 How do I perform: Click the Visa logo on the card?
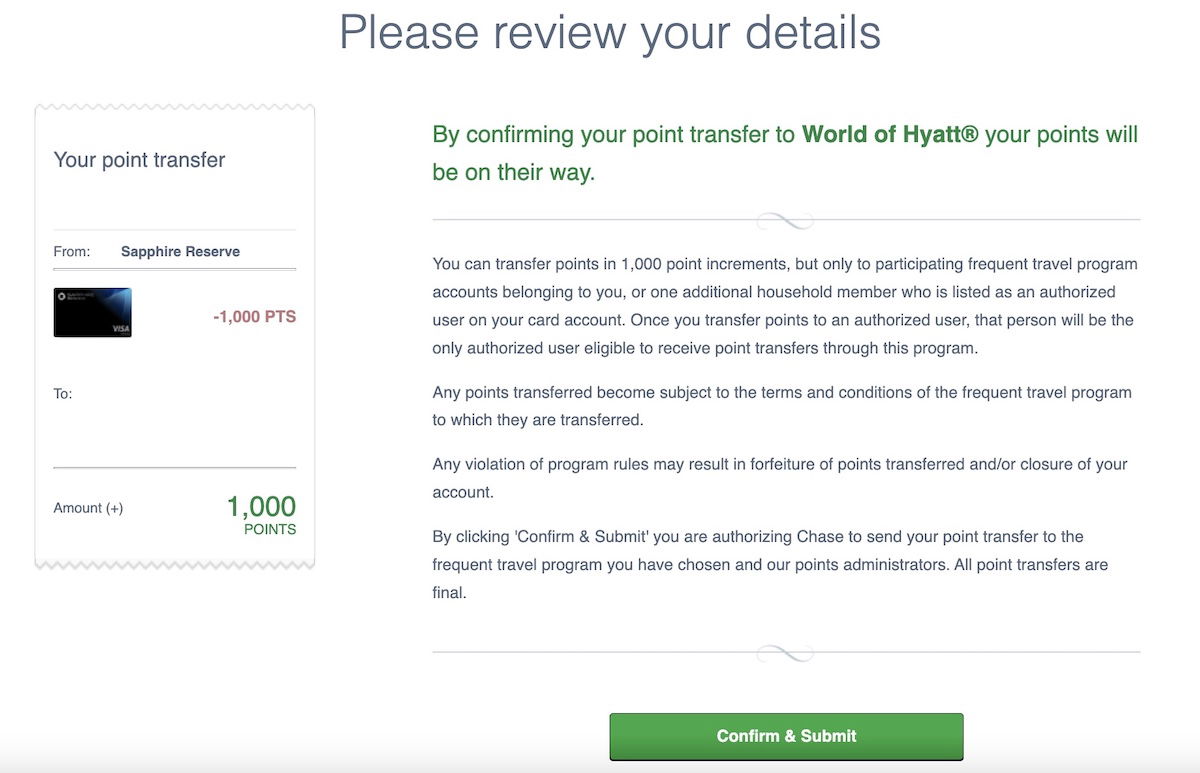(120, 328)
